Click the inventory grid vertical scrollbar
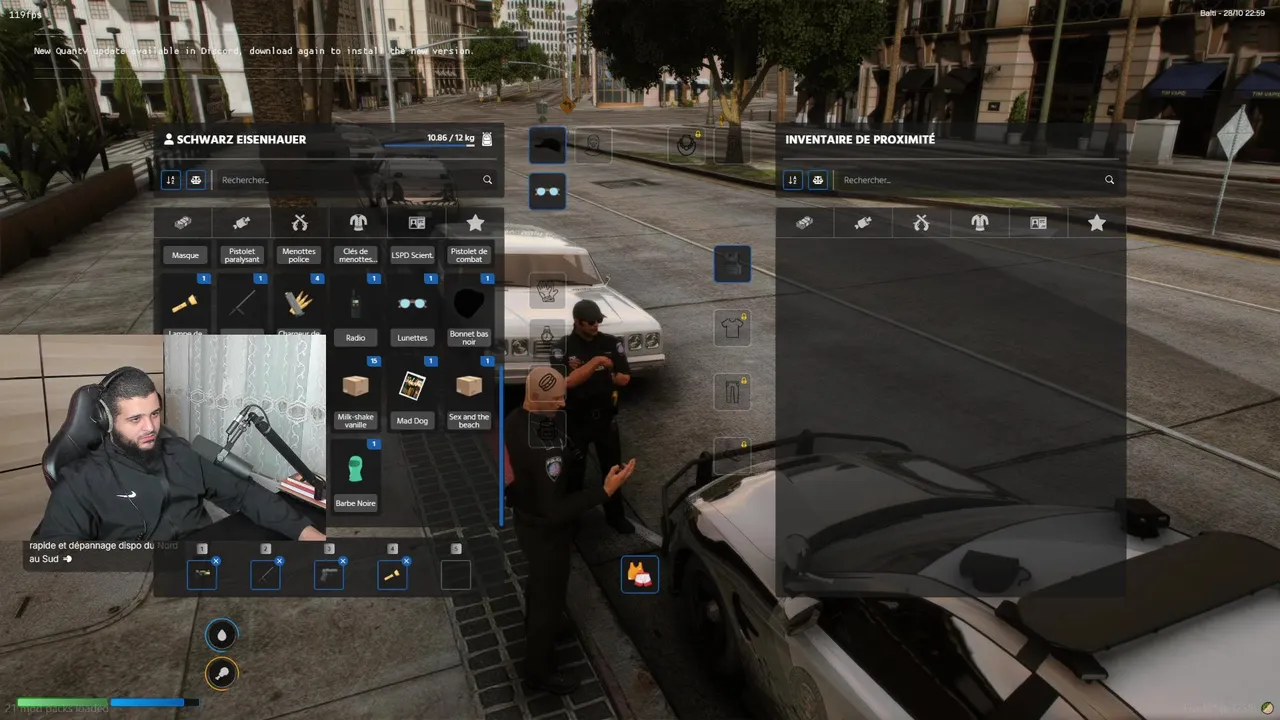 coord(500,444)
